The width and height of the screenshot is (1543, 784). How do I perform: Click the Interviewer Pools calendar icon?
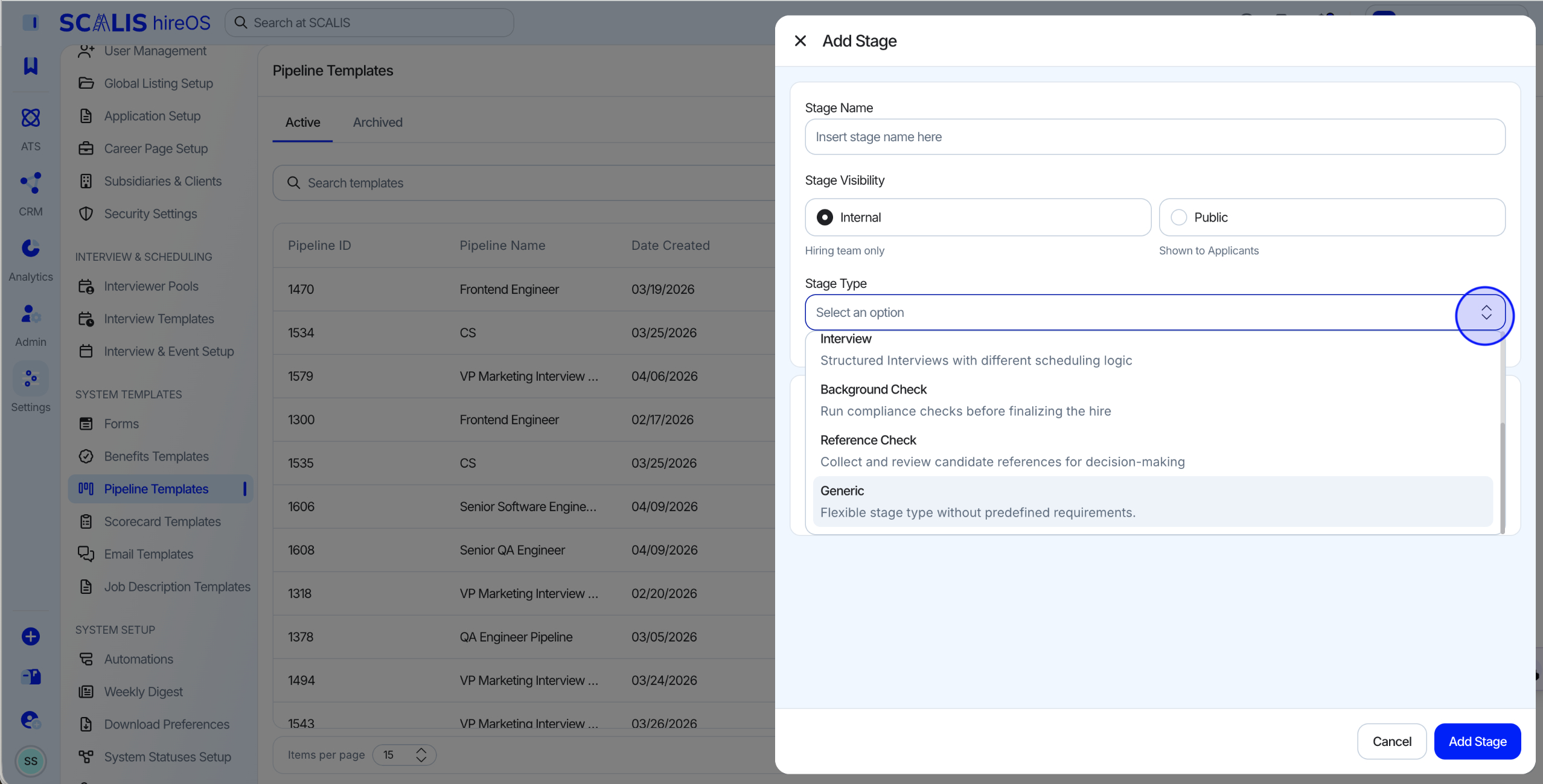coord(86,286)
